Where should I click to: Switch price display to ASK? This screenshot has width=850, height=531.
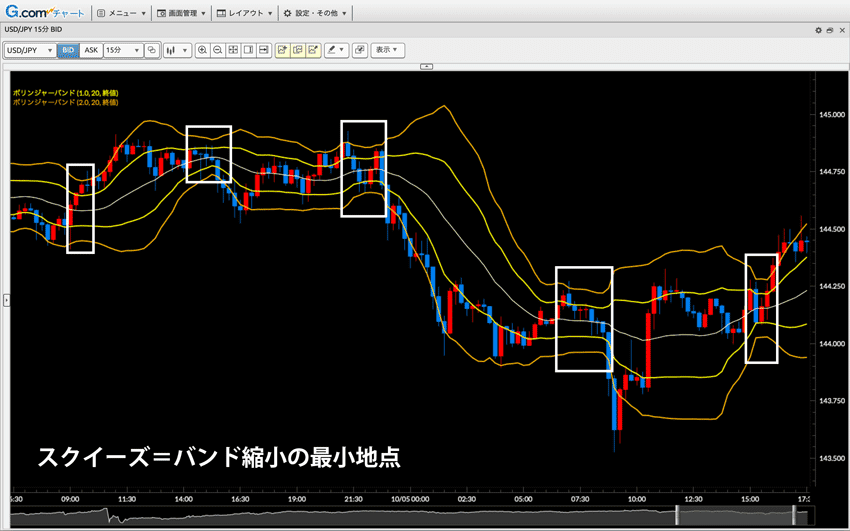pos(91,49)
